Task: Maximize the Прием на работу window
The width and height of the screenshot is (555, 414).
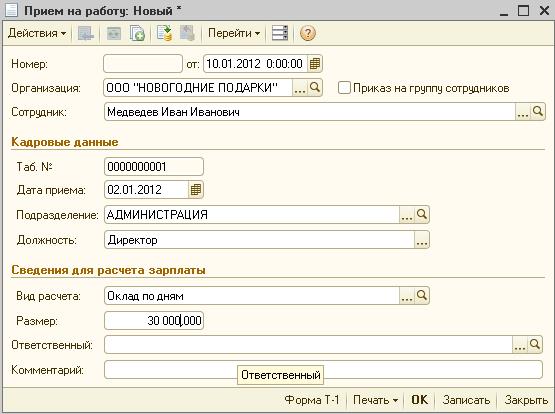Action: [523, 10]
